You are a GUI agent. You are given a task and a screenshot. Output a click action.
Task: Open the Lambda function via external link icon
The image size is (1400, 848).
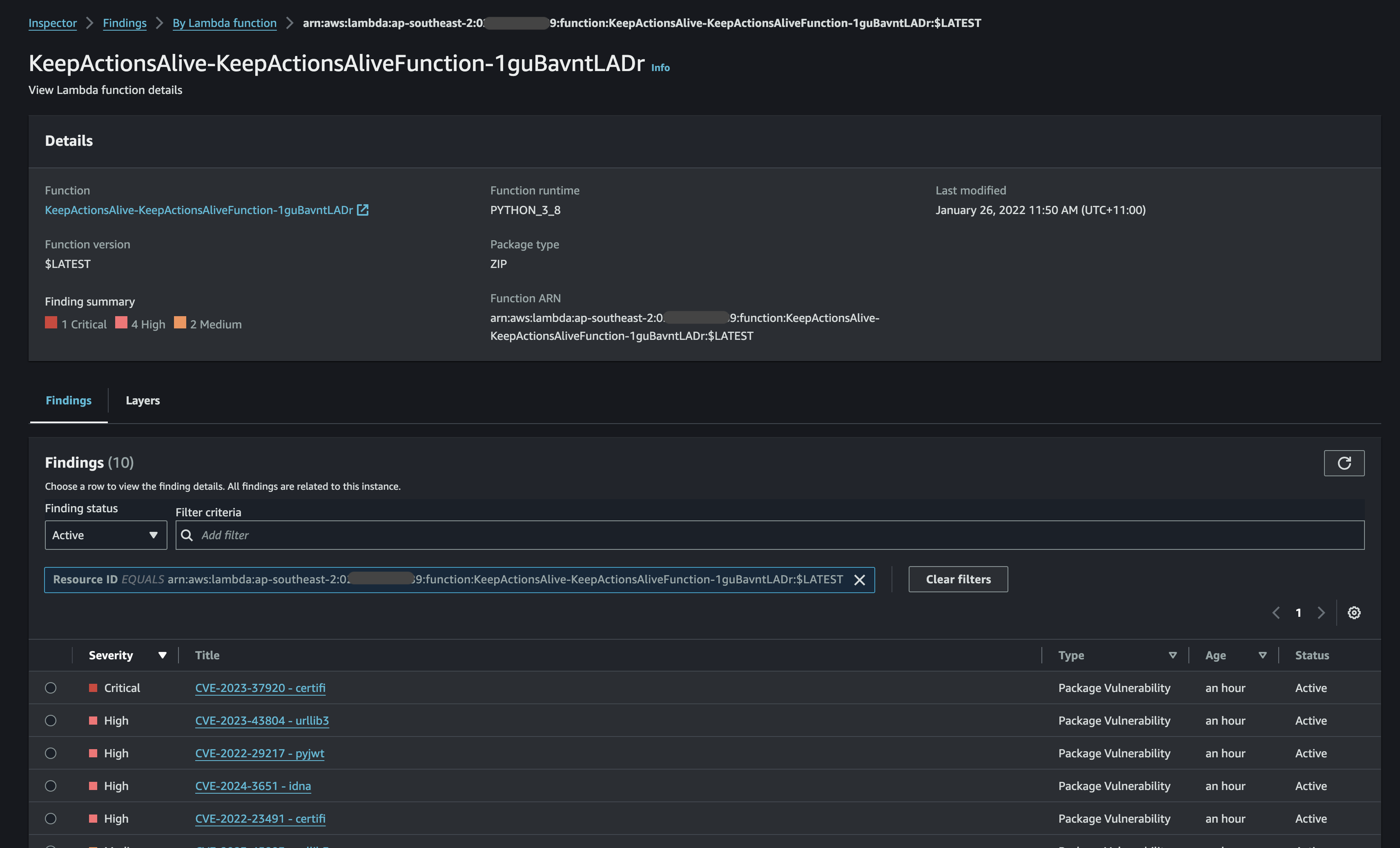point(363,210)
